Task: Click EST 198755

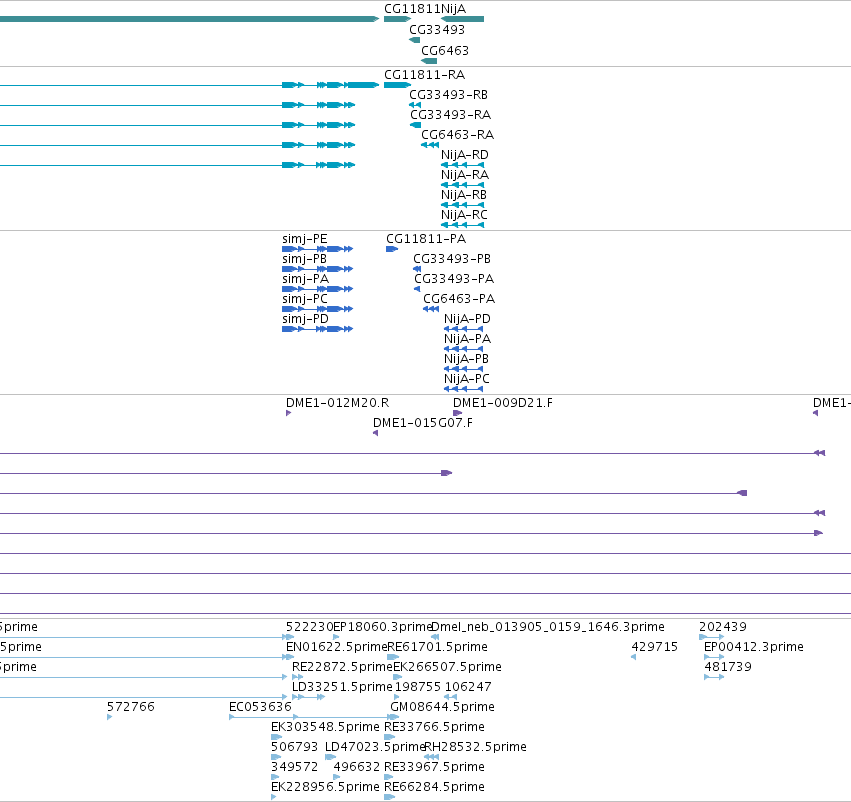Action: pyautogui.click(x=397, y=697)
